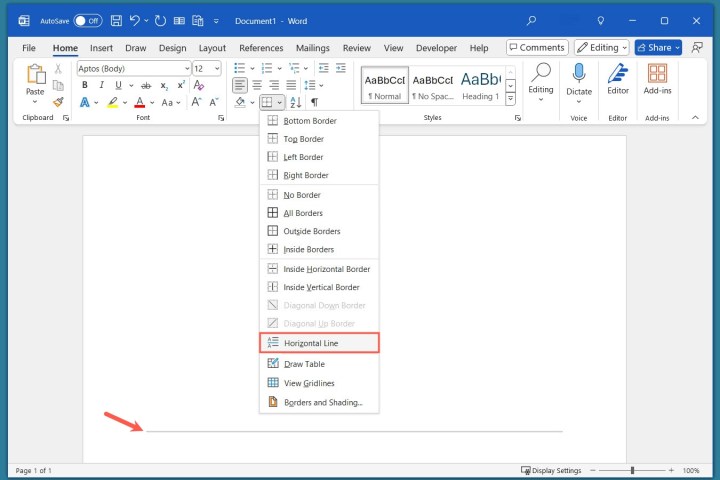Click the zoom slider in status bar
The image size is (720, 480).
[x=631, y=470]
